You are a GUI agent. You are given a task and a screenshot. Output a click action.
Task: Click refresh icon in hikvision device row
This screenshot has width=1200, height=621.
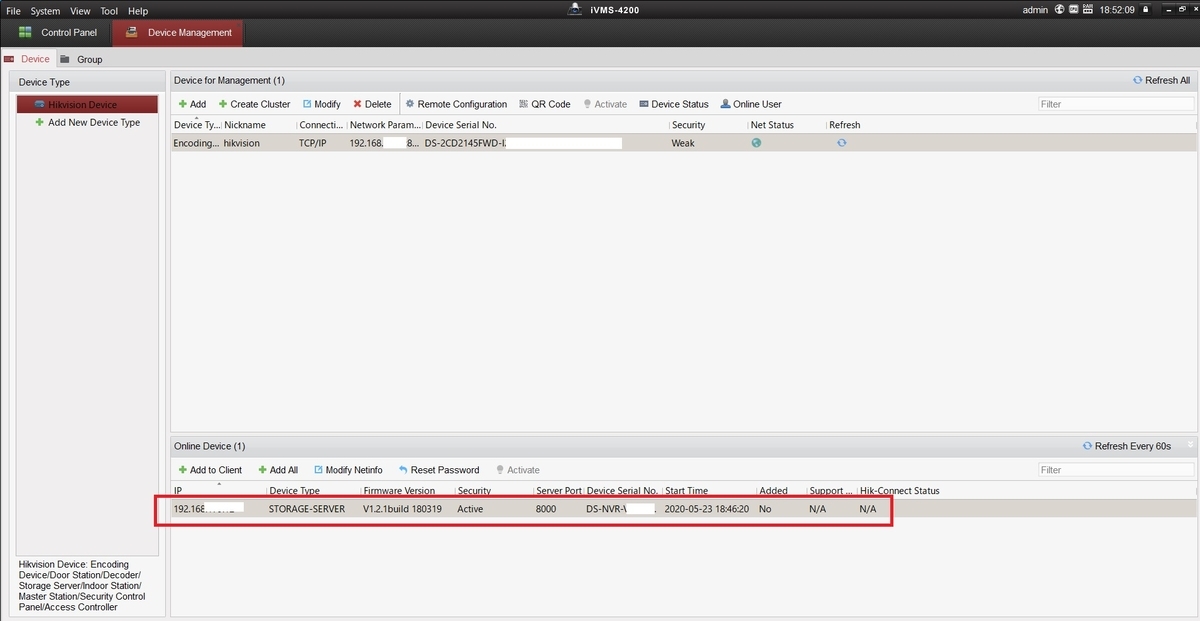[x=842, y=143]
